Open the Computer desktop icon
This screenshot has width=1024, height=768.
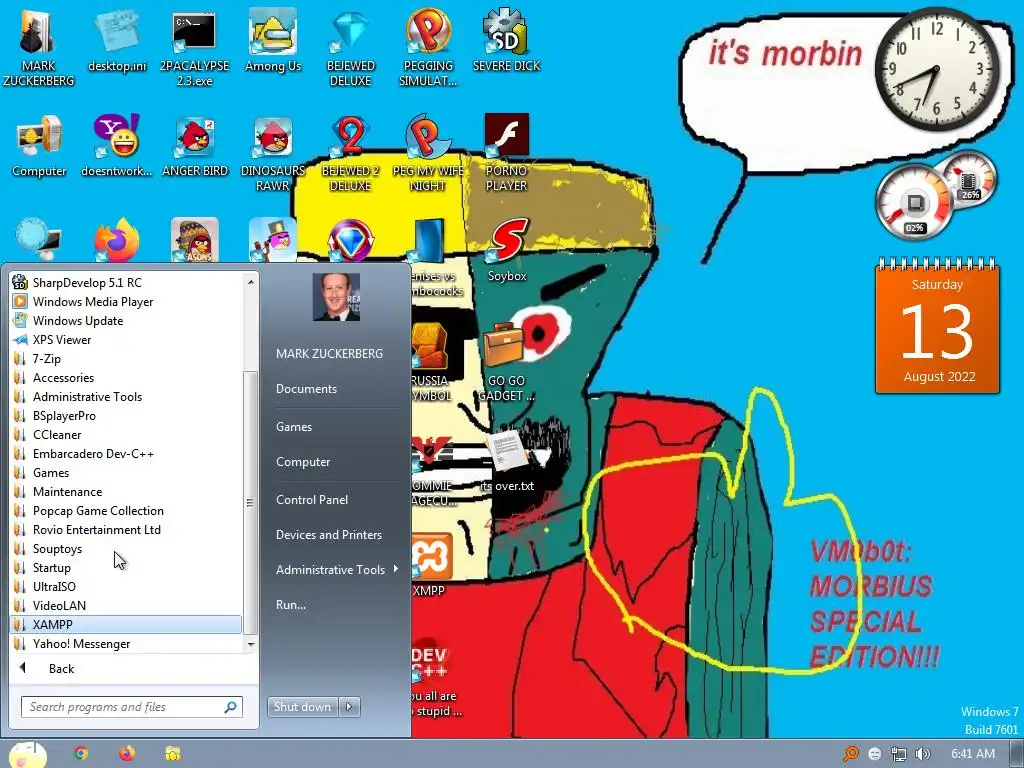pos(39,146)
